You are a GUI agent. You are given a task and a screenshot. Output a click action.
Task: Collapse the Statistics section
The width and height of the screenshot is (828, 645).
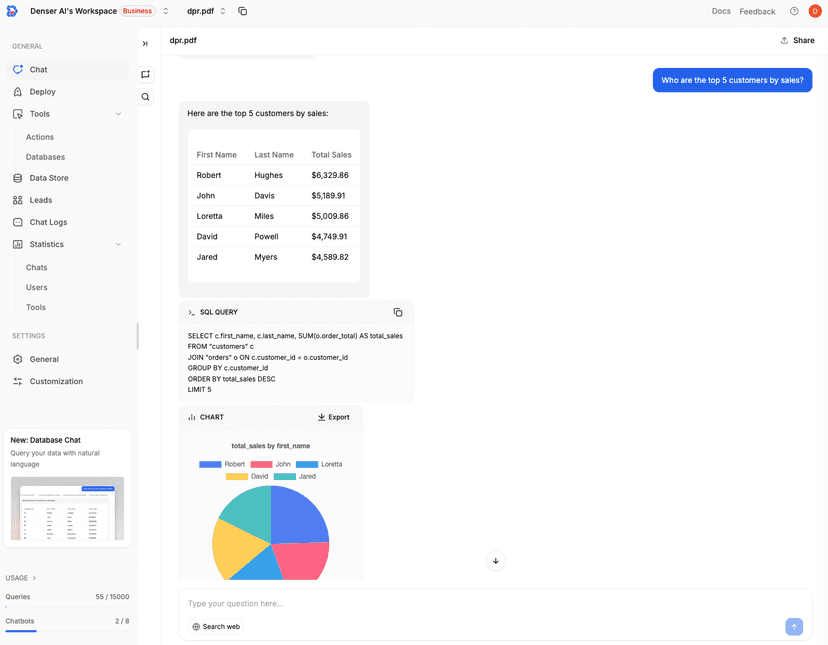point(118,243)
